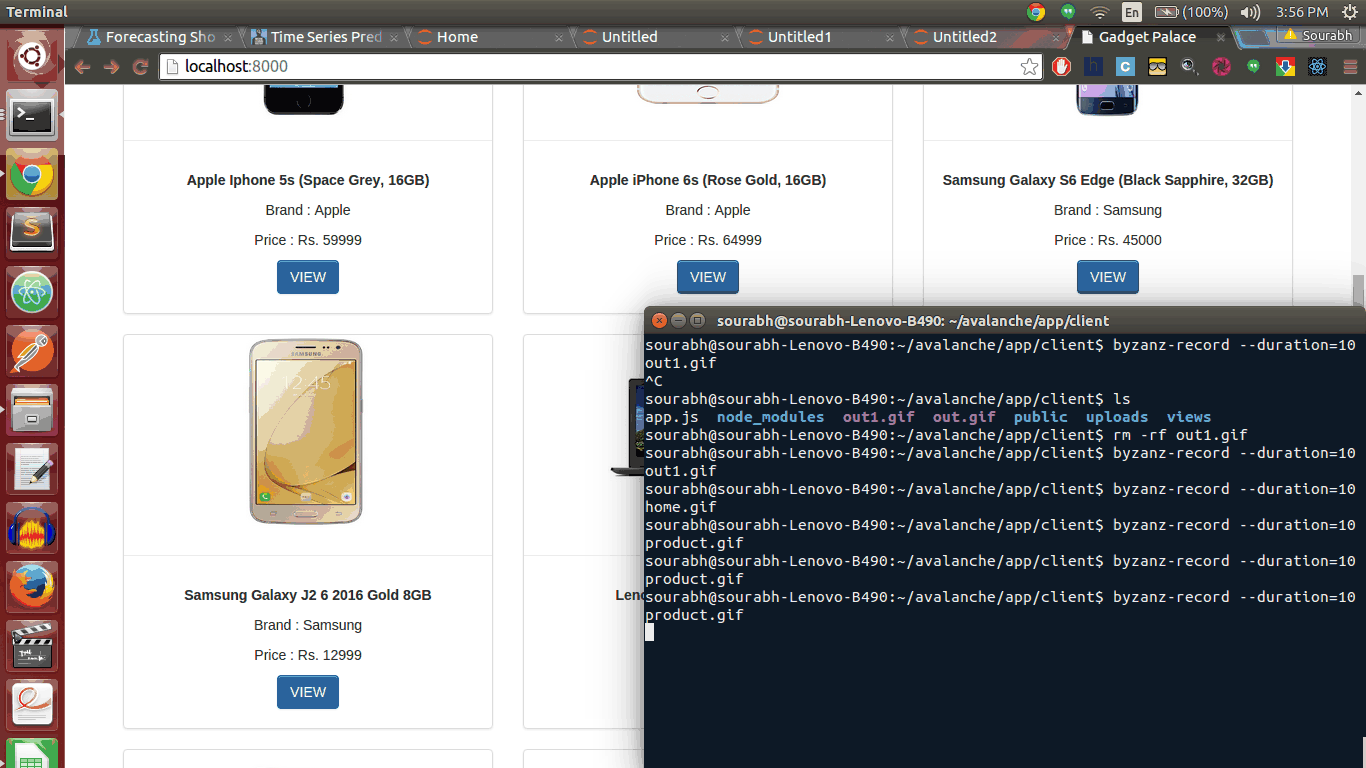1366x768 pixels.
Task: Click 'Price : Rs. 64999' text
Action: pos(708,240)
